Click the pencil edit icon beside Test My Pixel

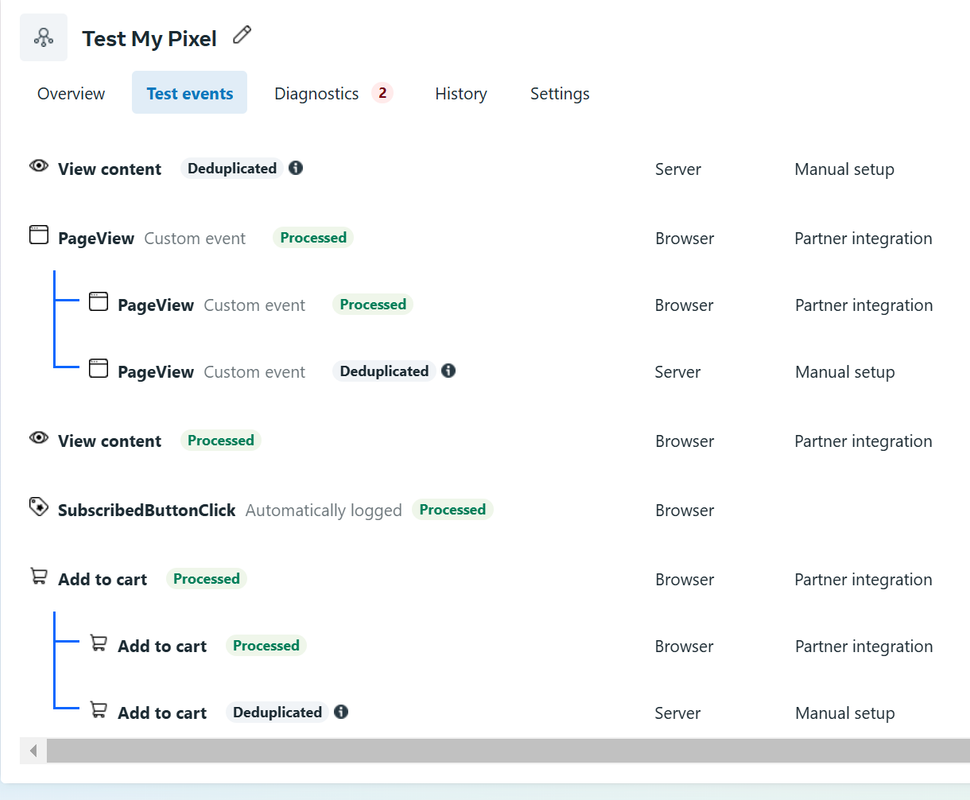click(x=242, y=35)
